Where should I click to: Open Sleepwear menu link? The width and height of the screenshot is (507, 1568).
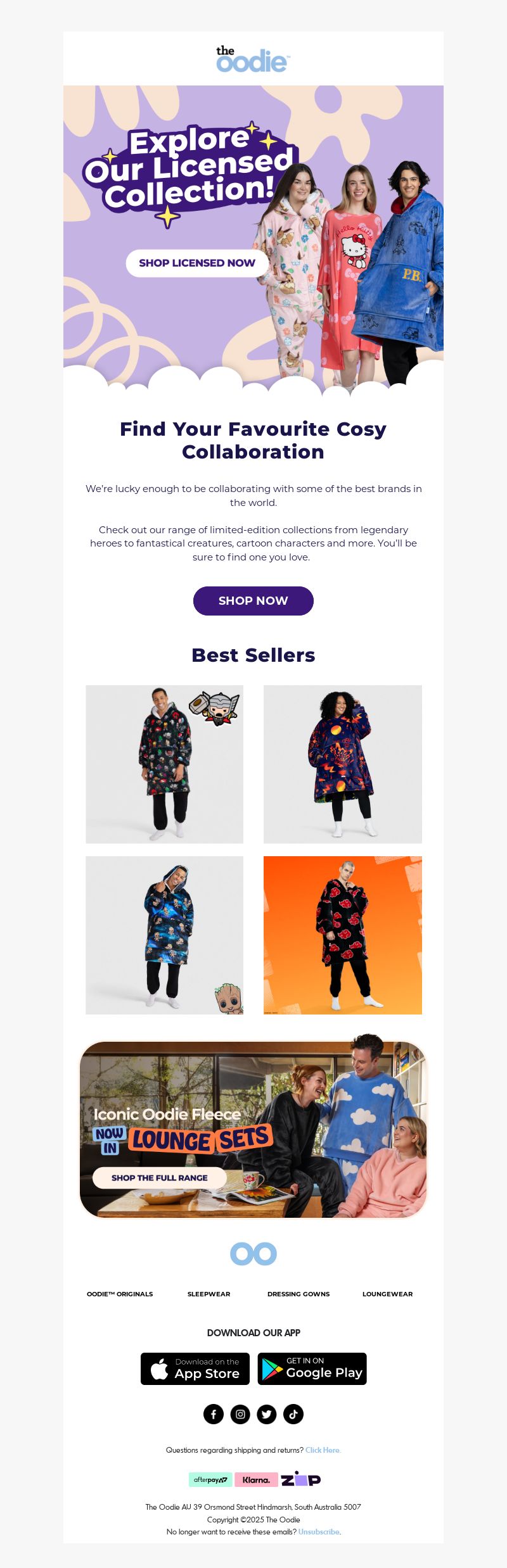click(x=209, y=1294)
